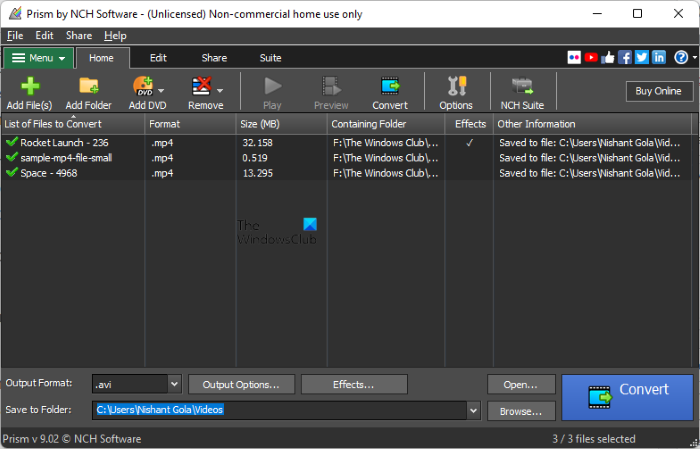
Task: Click the green check beside Rocket Launch - 236
Action: click(x=12, y=142)
